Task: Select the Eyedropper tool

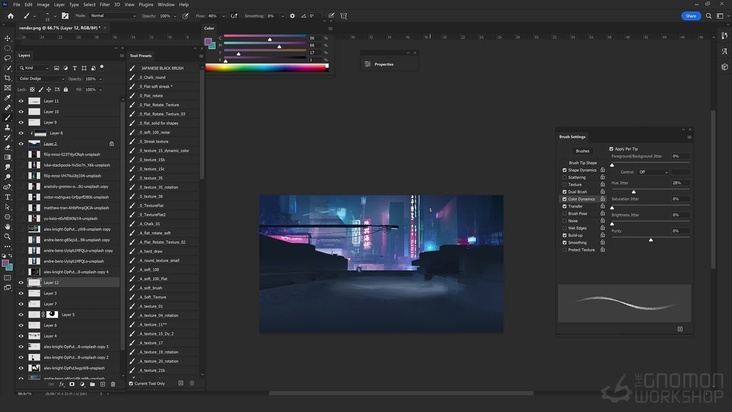Action: (7, 98)
